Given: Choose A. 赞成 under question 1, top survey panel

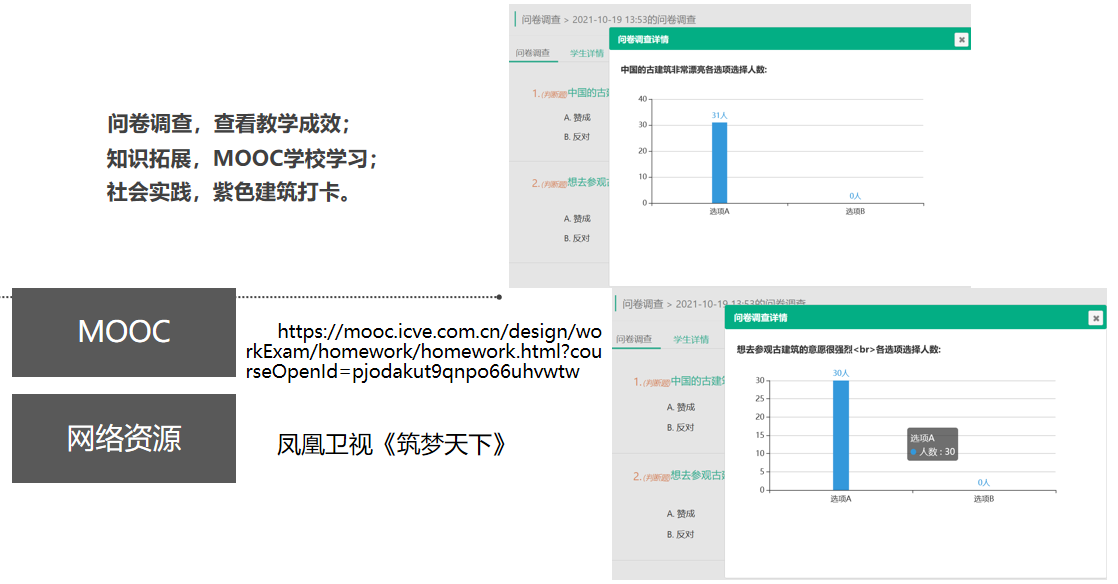Looking at the screenshot, I should [x=577, y=117].
